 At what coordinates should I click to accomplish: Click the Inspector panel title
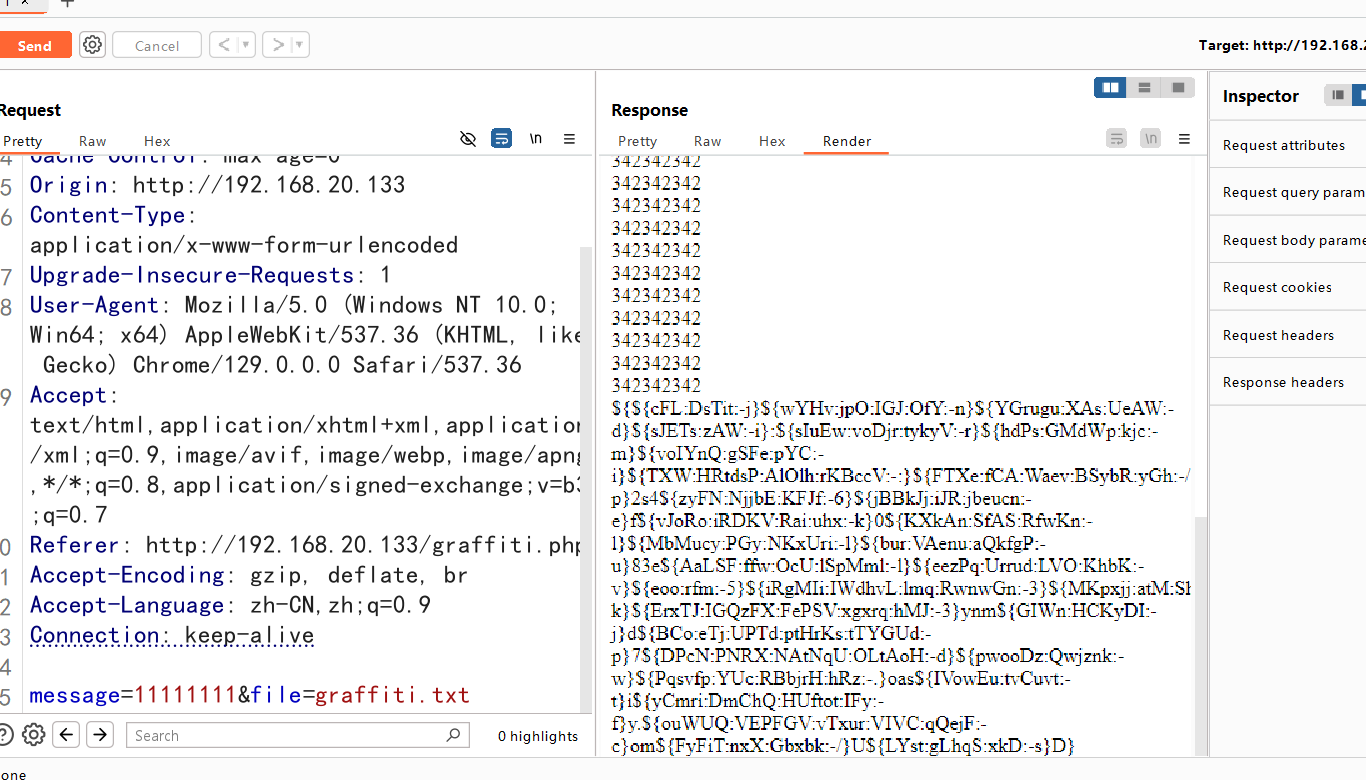[x=1261, y=96]
